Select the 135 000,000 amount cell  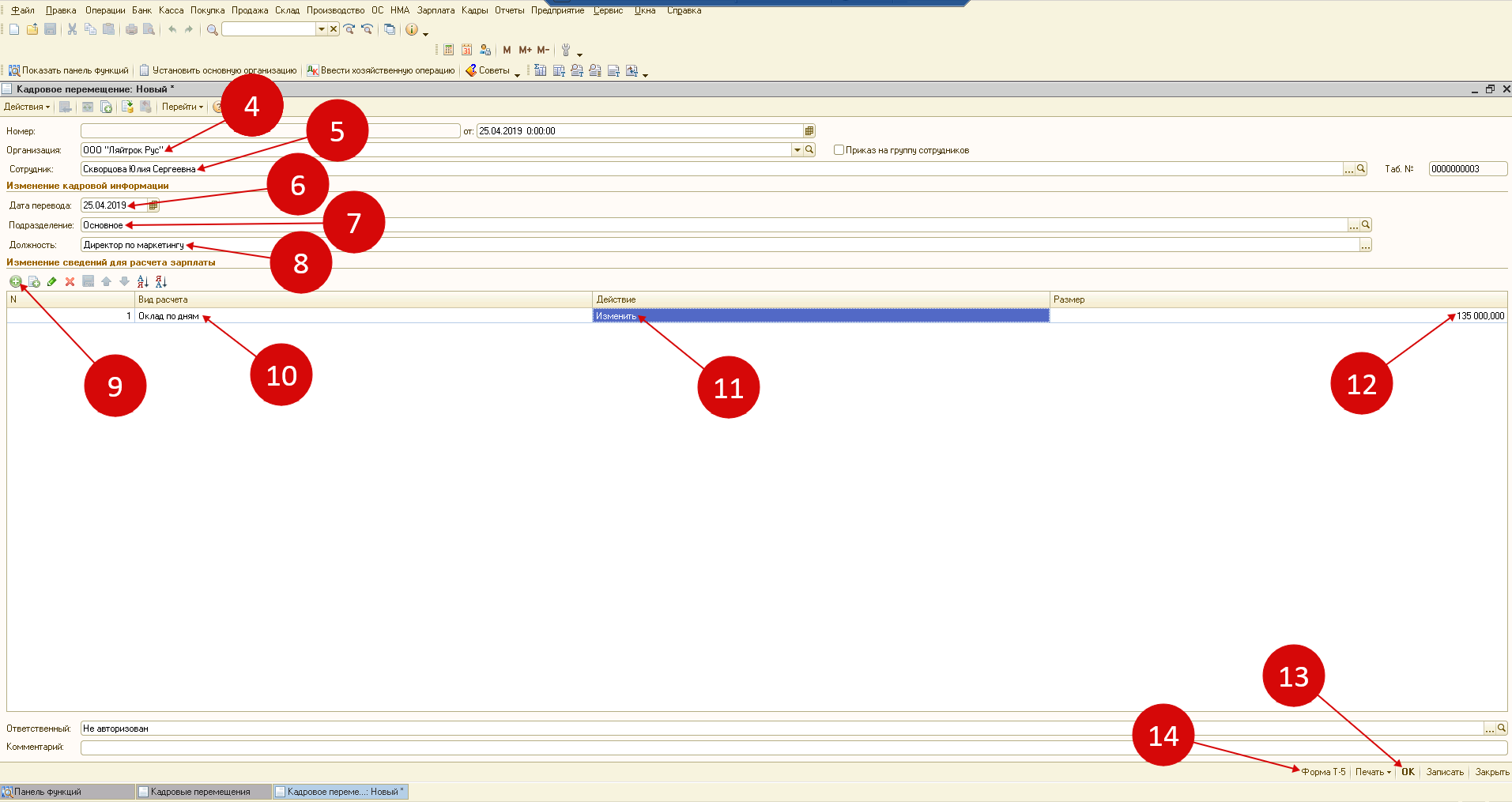coord(1279,316)
